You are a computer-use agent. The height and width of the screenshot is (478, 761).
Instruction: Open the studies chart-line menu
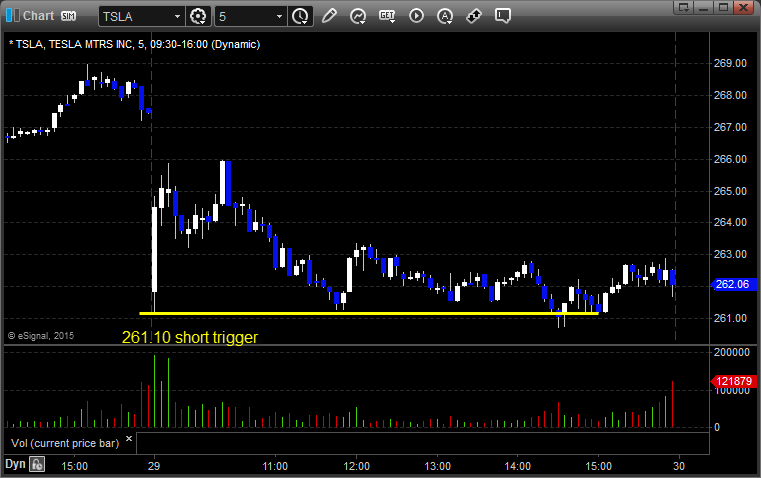(358, 16)
